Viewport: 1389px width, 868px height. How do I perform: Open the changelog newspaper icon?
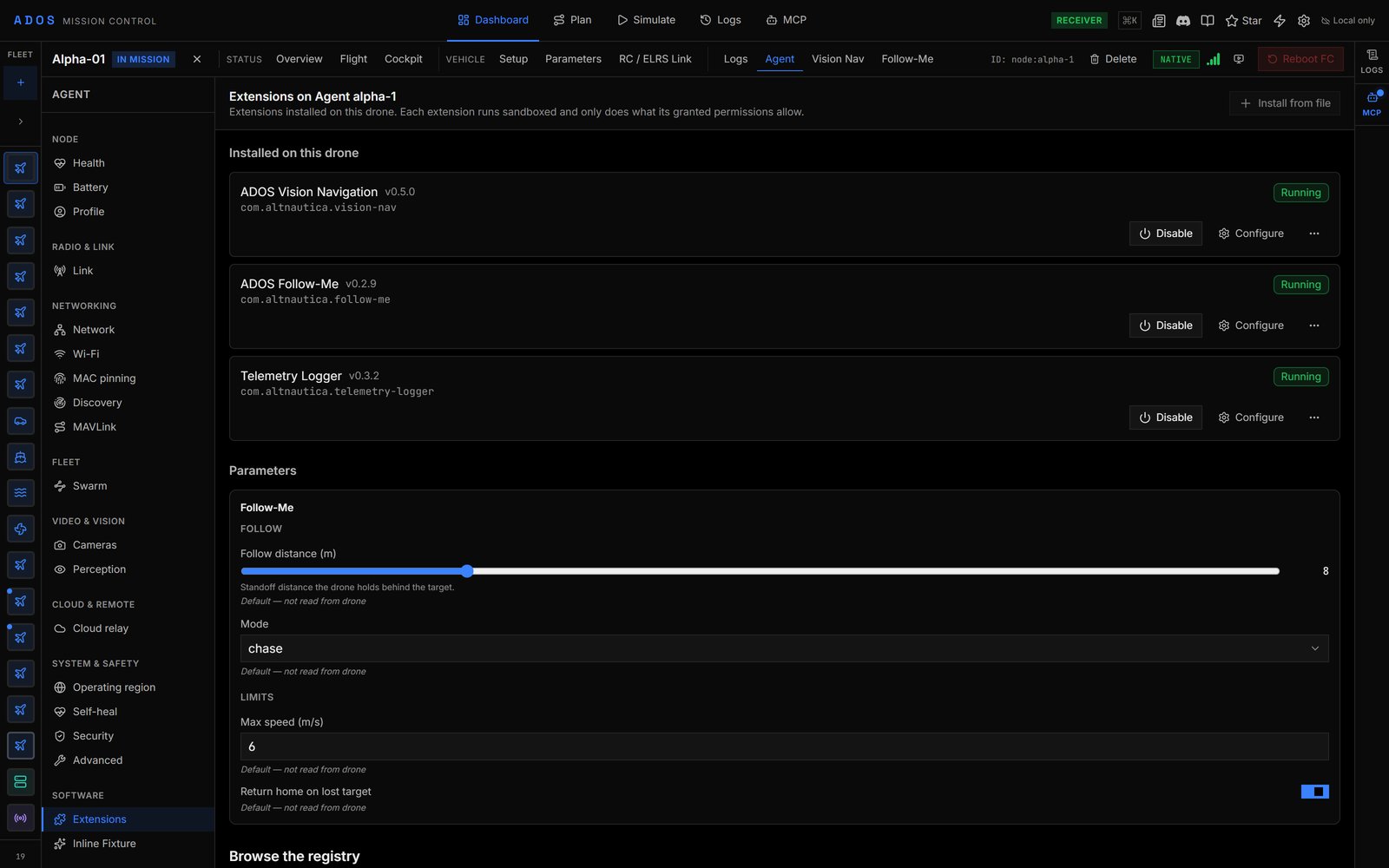pyautogui.click(x=1158, y=20)
